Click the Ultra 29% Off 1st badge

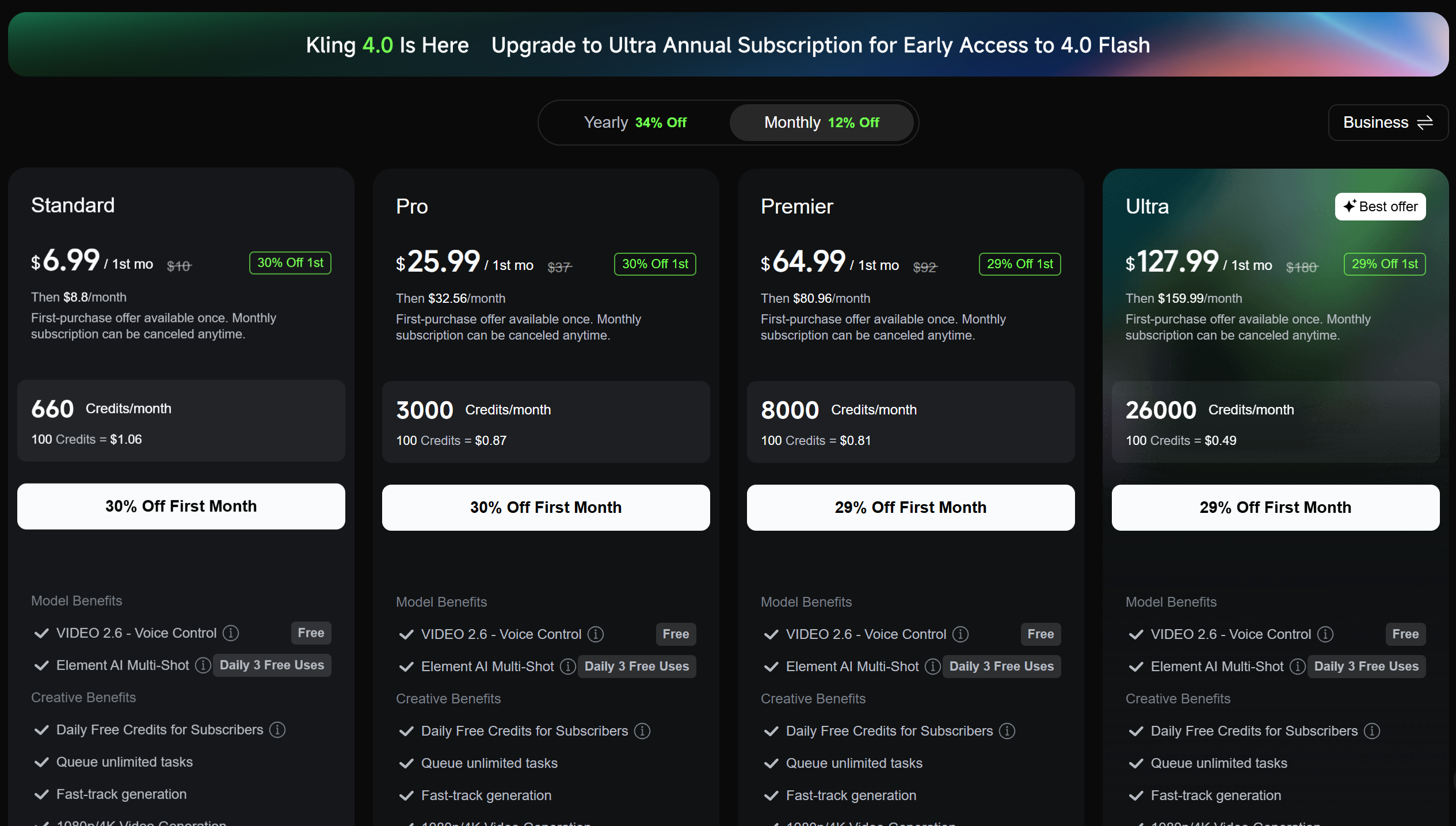click(1385, 264)
